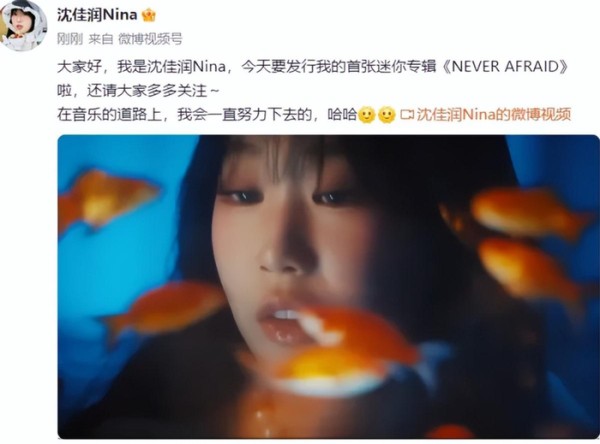
Task: Click the first line of the post text
Action: 313,67
